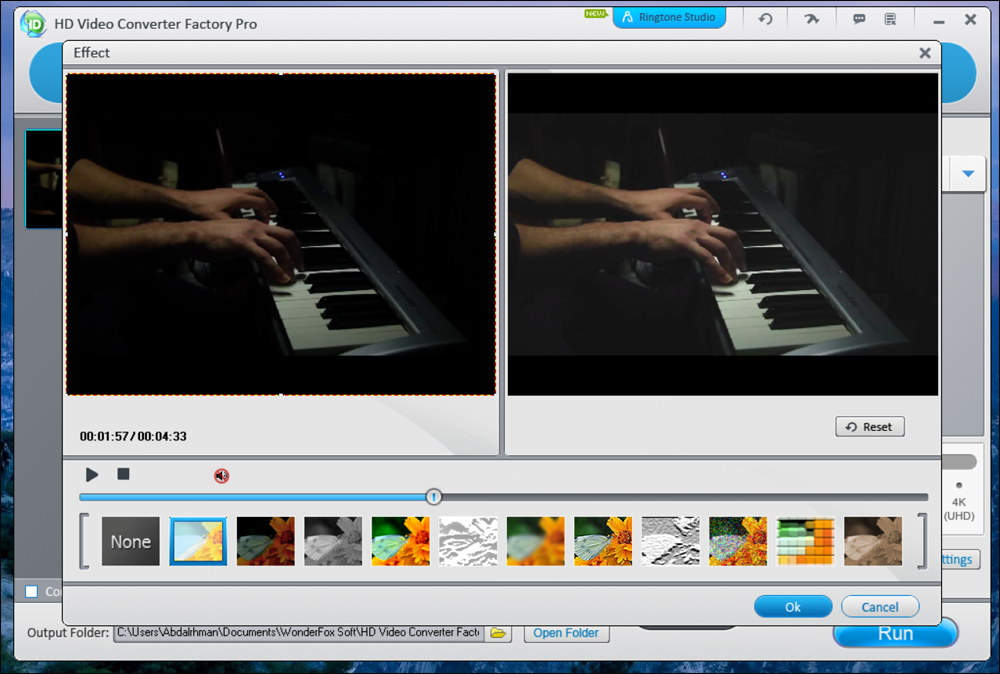1000x674 pixels.
Task: Click the HD app logo
Action: pyautogui.click(x=33, y=24)
